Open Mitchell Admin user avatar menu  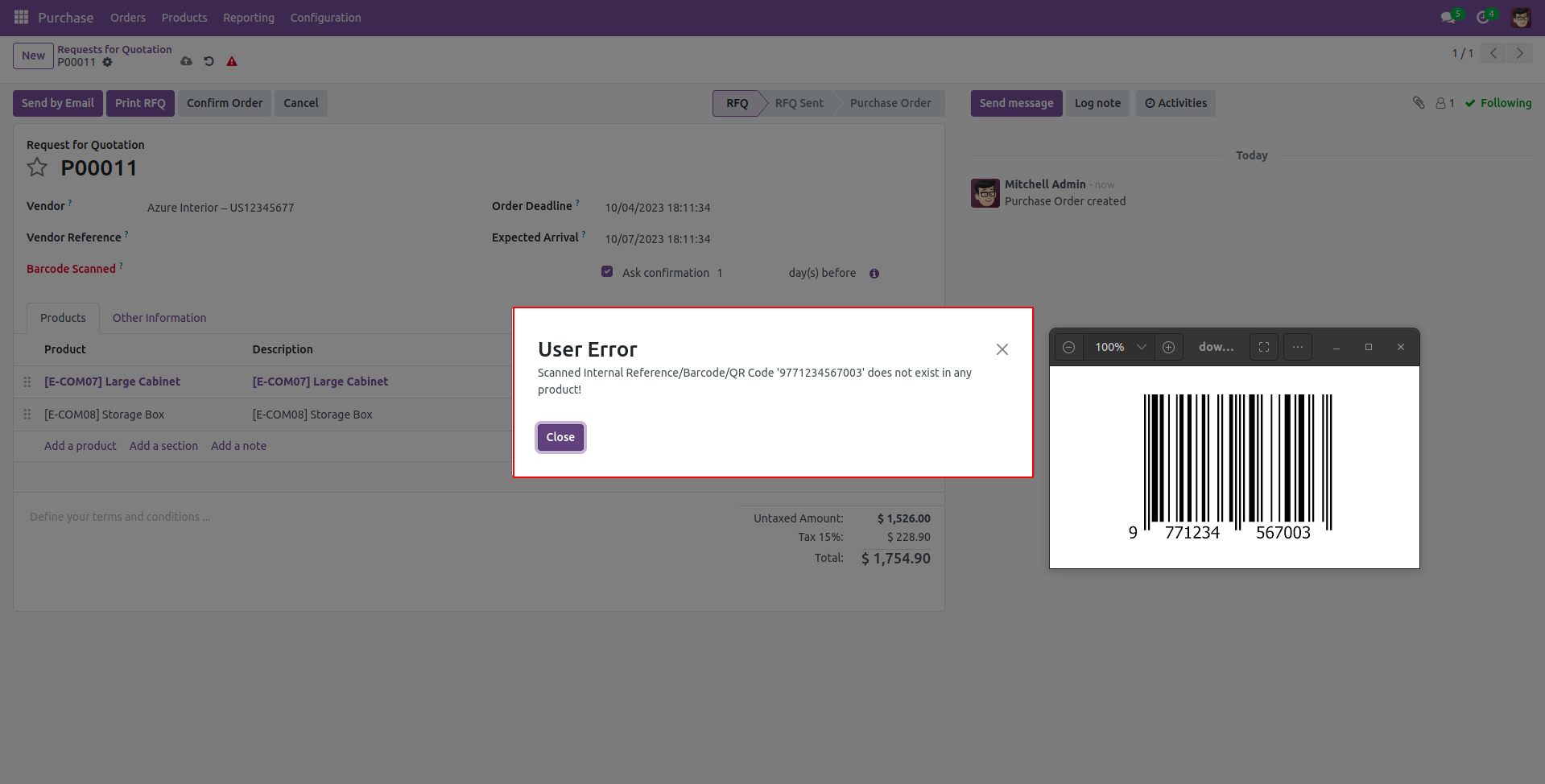pos(1521,17)
